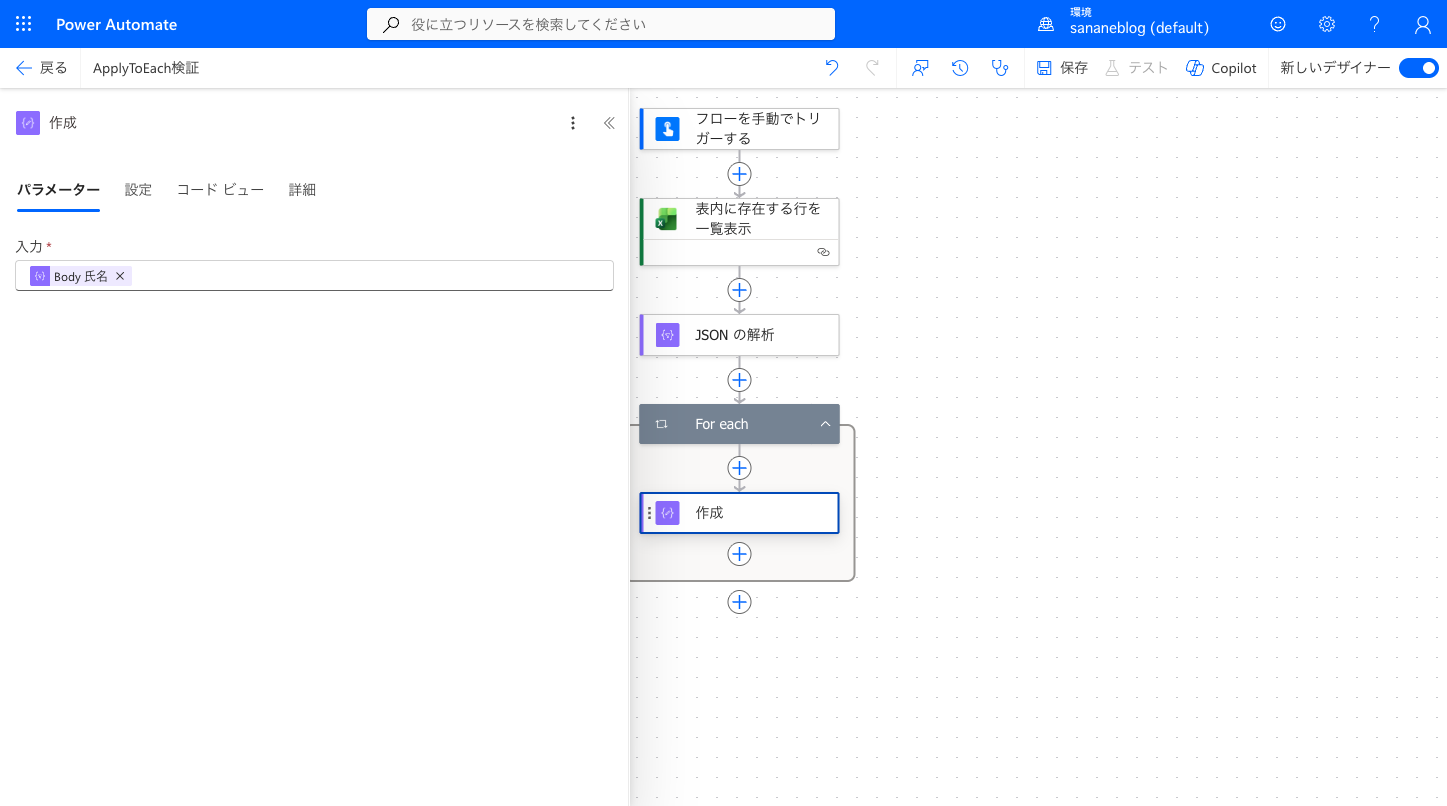This screenshot has width=1447, height=806.
Task: Toggle the 新しいデザイナー switch
Action: [1418, 68]
